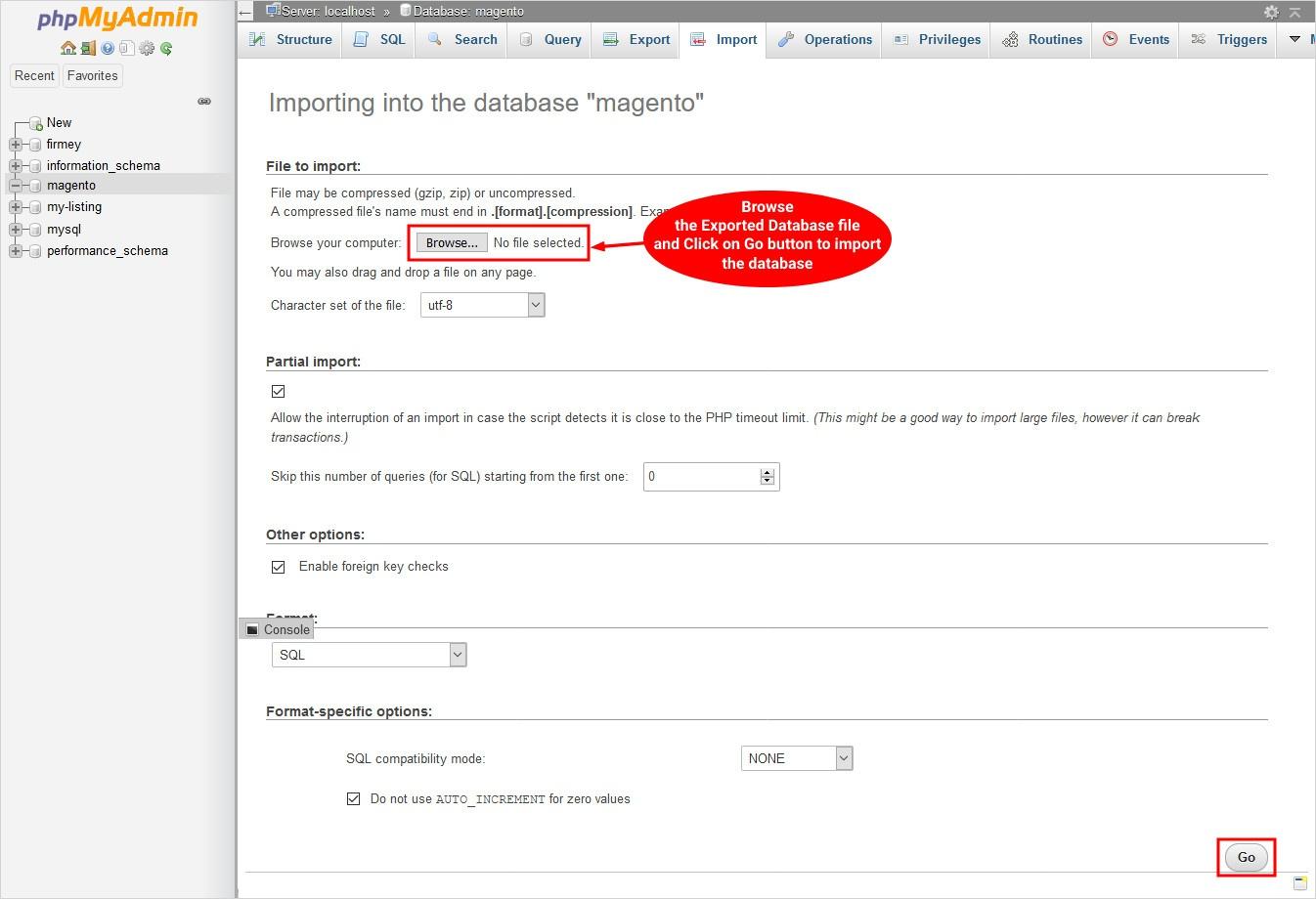Viewport: 1316px width, 899px height.
Task: Collapse the top menu with double-chevron icon
Action: pyautogui.click(x=1295, y=12)
